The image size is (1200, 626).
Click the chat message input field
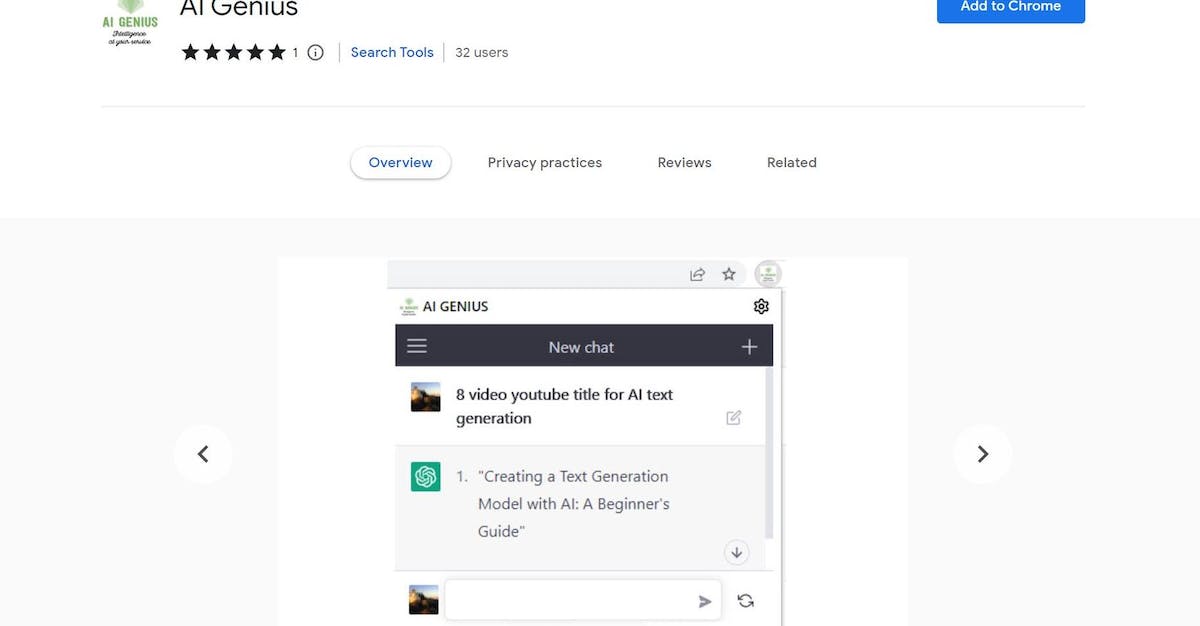coord(582,600)
